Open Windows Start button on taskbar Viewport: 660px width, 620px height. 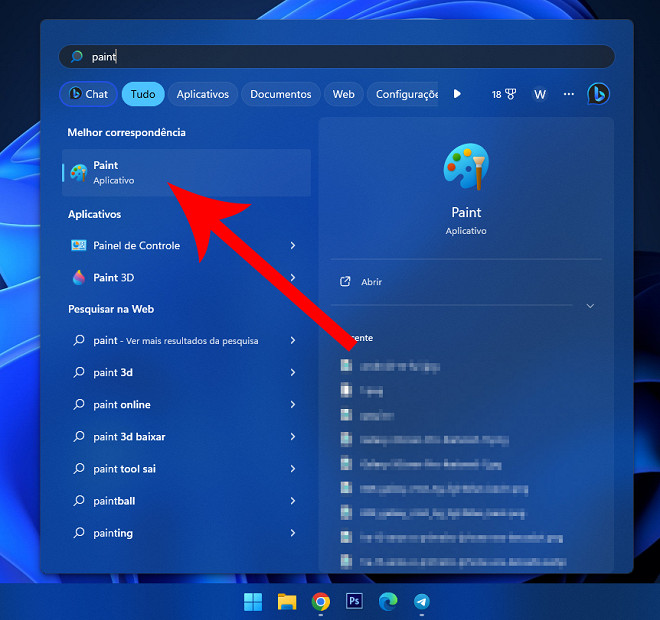253,601
